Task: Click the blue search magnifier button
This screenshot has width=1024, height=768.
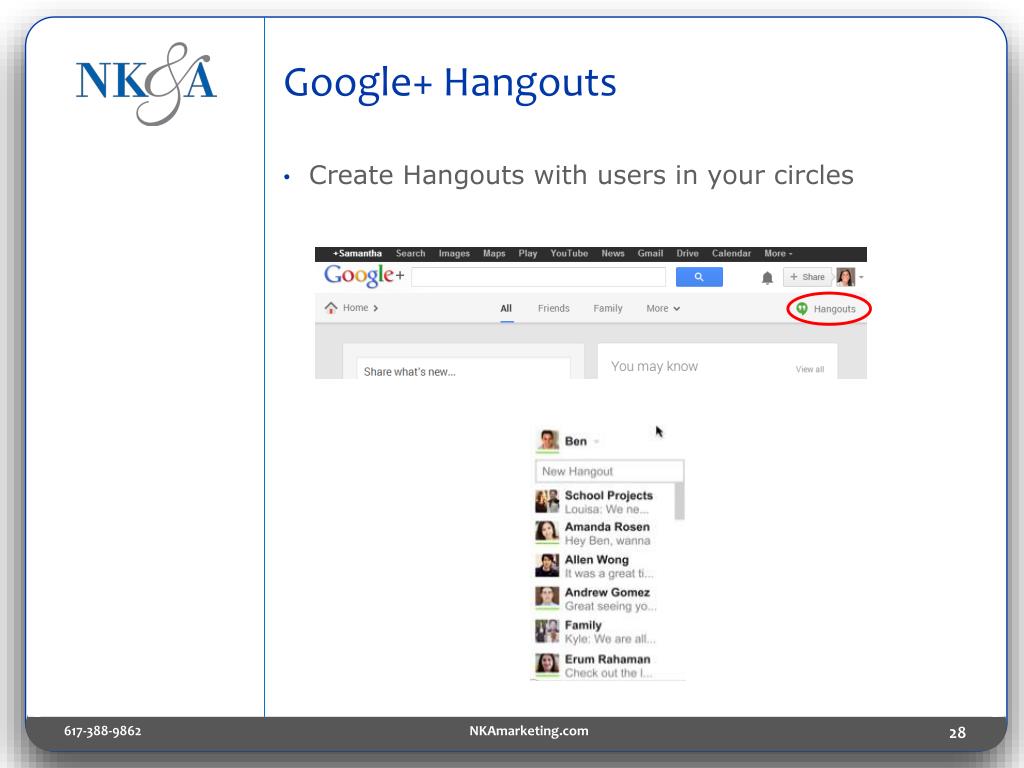Action: (699, 277)
